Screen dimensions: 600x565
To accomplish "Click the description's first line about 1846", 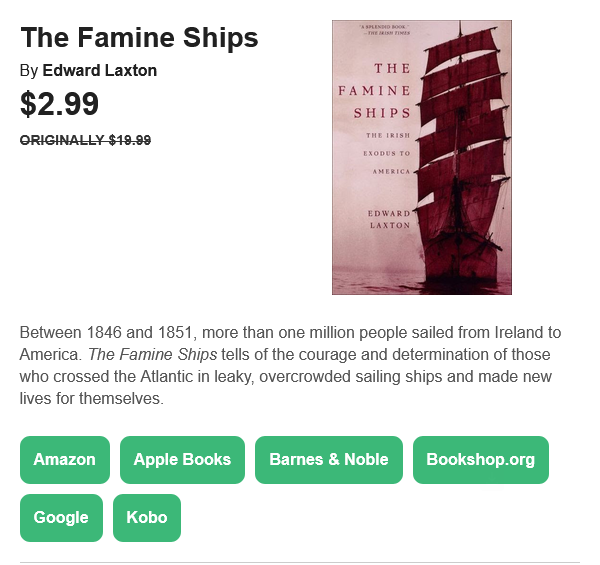I will click(x=290, y=333).
